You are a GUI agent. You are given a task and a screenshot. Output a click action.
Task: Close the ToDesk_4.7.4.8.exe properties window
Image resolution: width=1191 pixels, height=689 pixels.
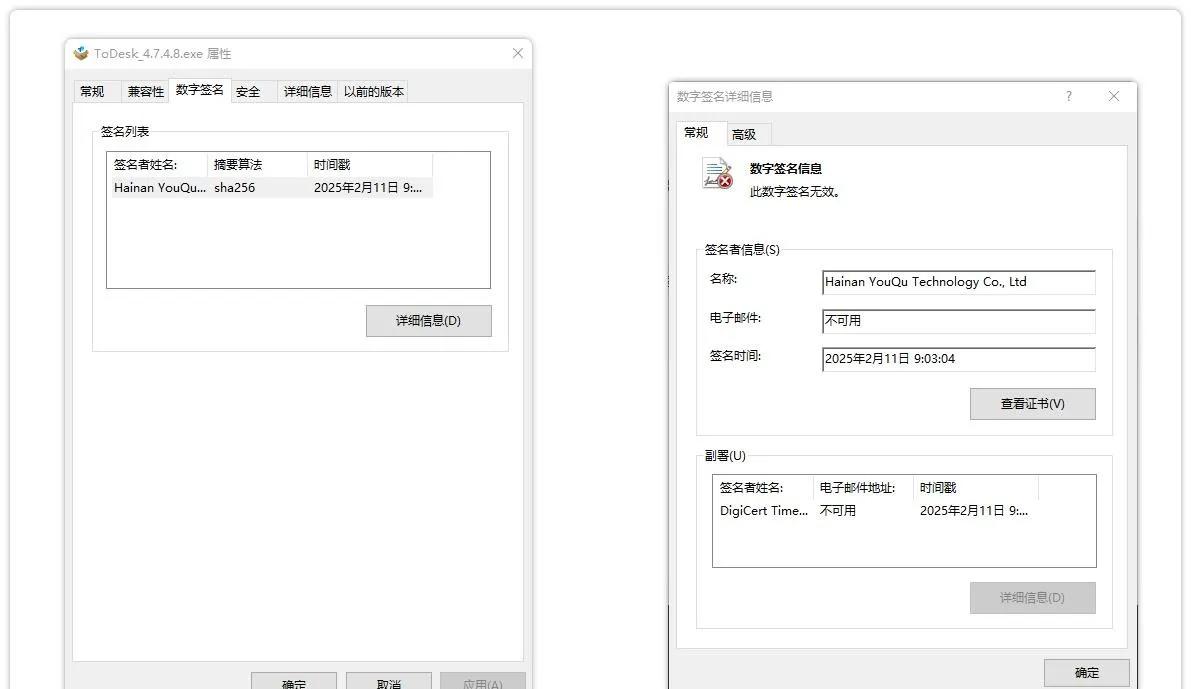[x=518, y=53]
